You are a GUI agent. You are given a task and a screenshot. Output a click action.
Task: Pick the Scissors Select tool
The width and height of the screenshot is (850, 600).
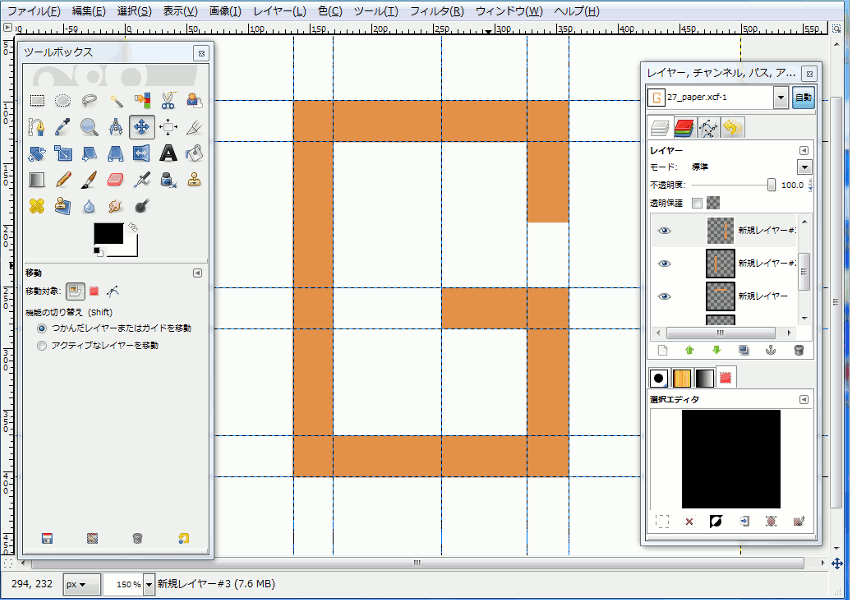168,101
